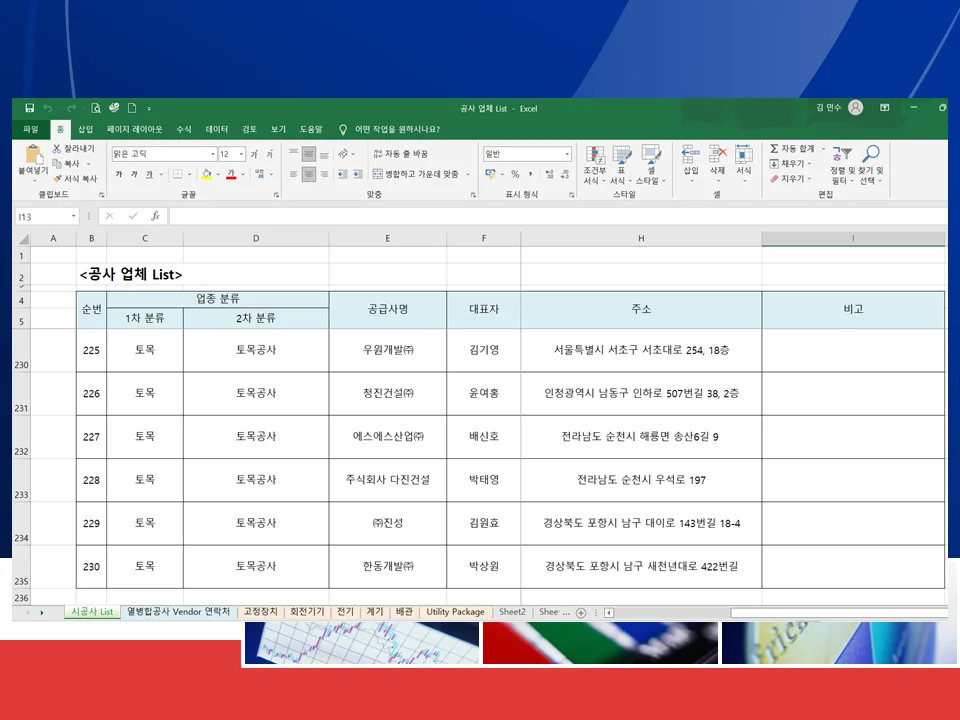Click the red font color swatch

[x=231, y=174]
